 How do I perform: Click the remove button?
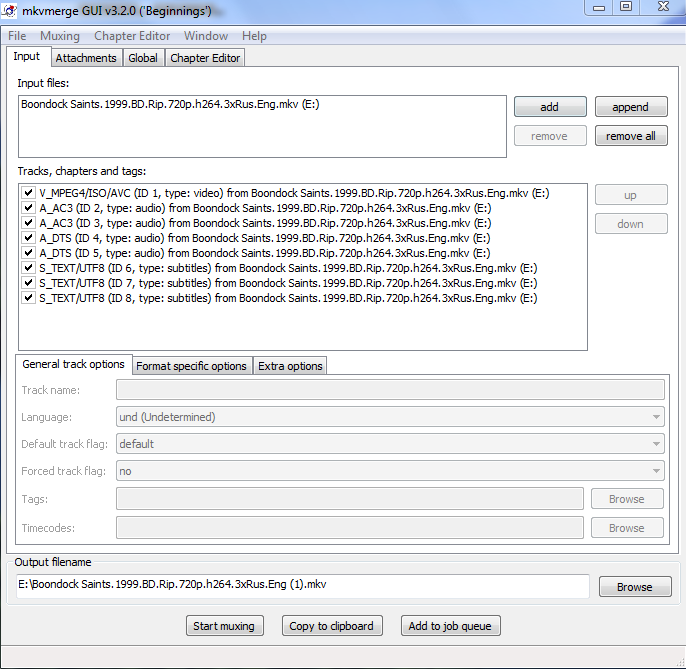pyautogui.click(x=550, y=136)
